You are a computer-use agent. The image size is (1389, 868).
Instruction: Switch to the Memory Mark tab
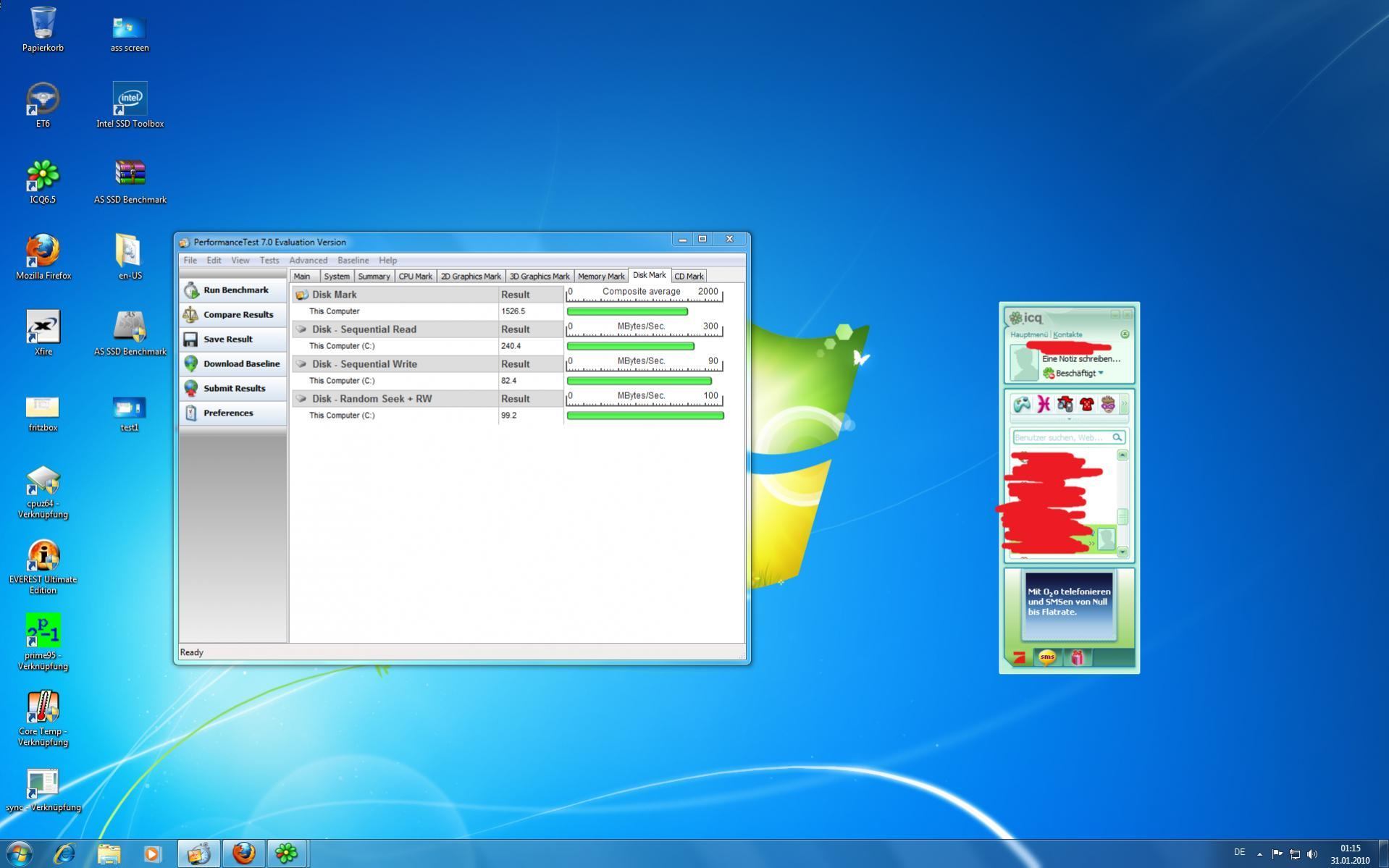(601, 277)
